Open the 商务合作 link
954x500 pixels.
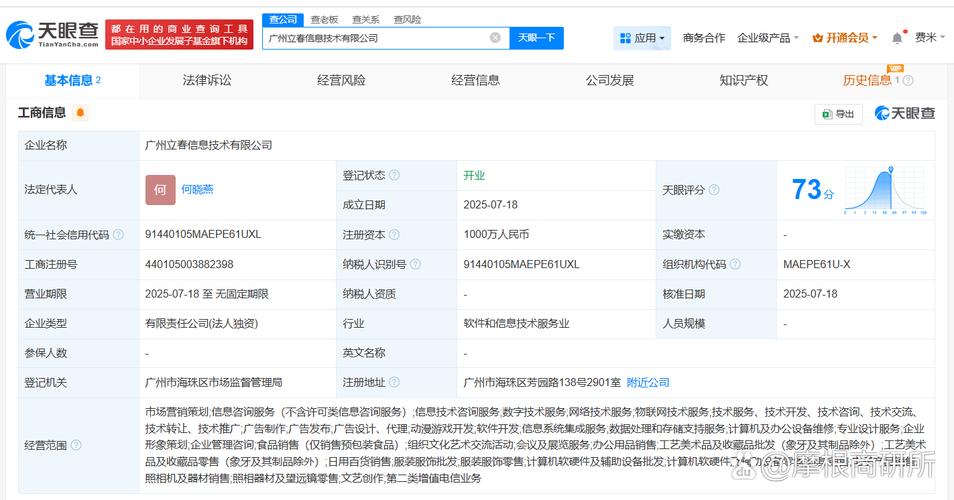pos(704,38)
